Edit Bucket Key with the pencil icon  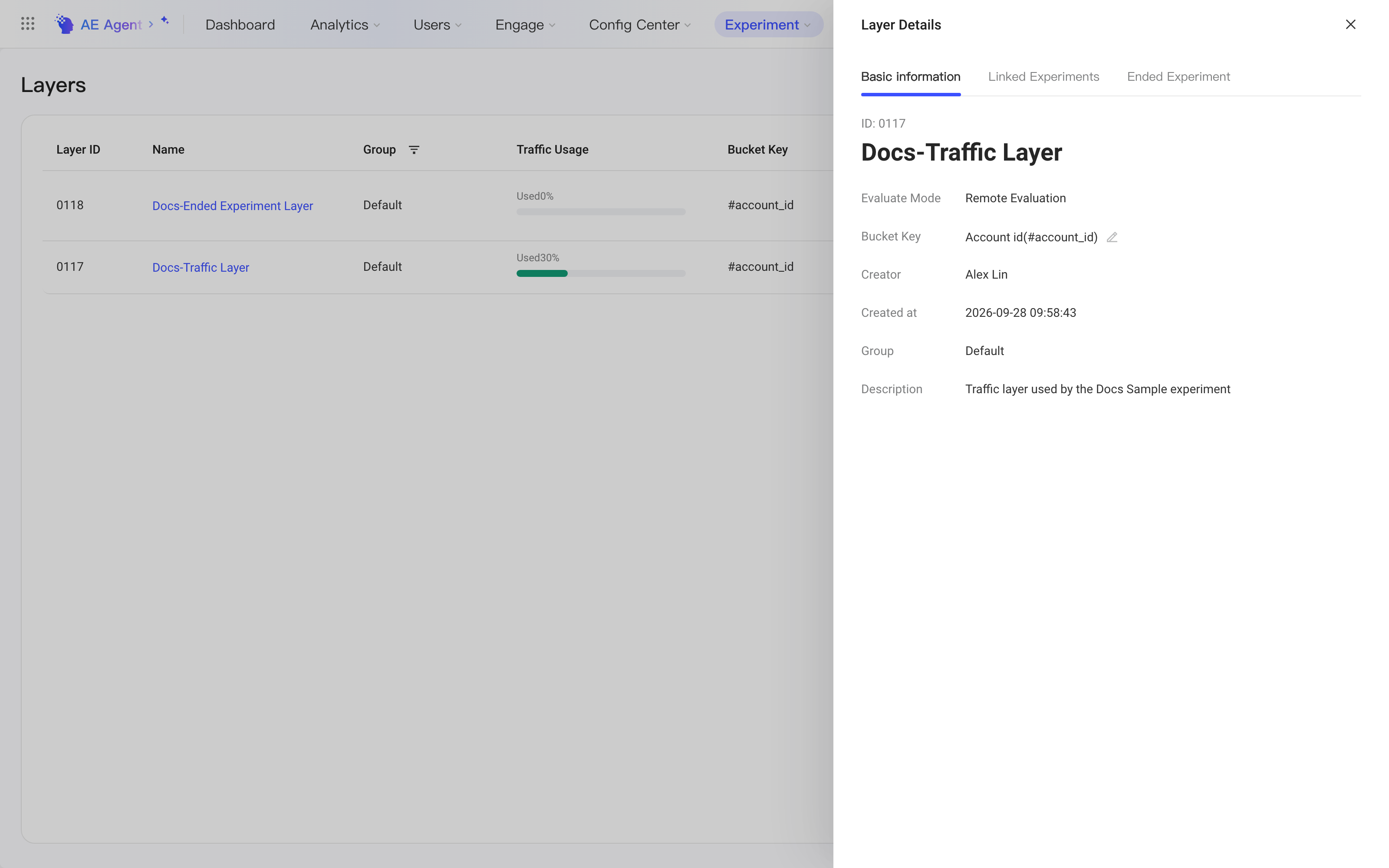(1112, 237)
